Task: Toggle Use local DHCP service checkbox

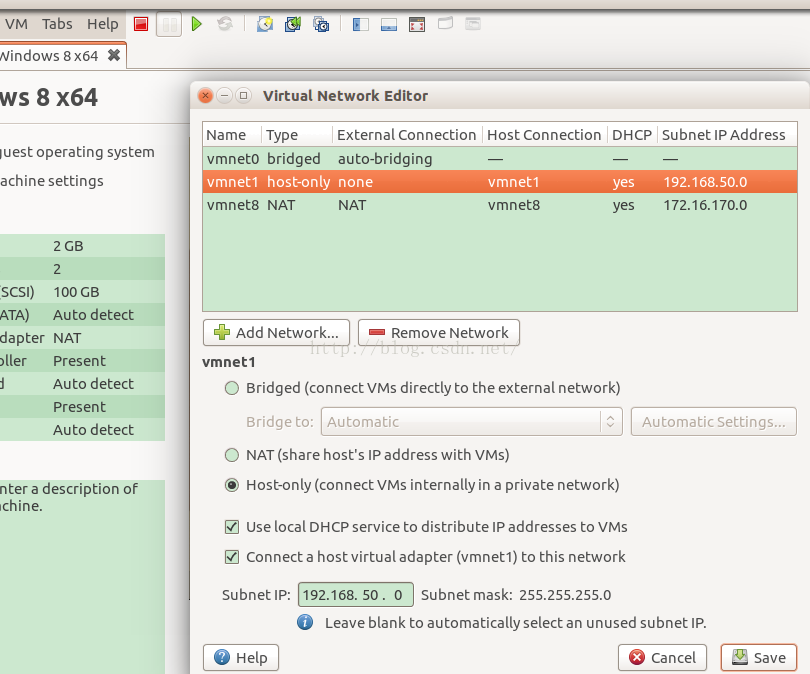Action: click(x=232, y=527)
